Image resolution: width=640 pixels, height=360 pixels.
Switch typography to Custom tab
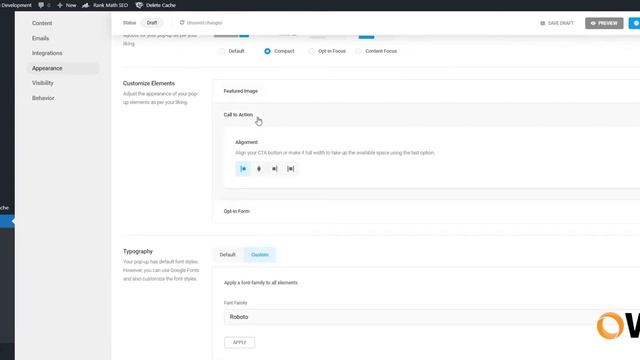click(x=260, y=255)
